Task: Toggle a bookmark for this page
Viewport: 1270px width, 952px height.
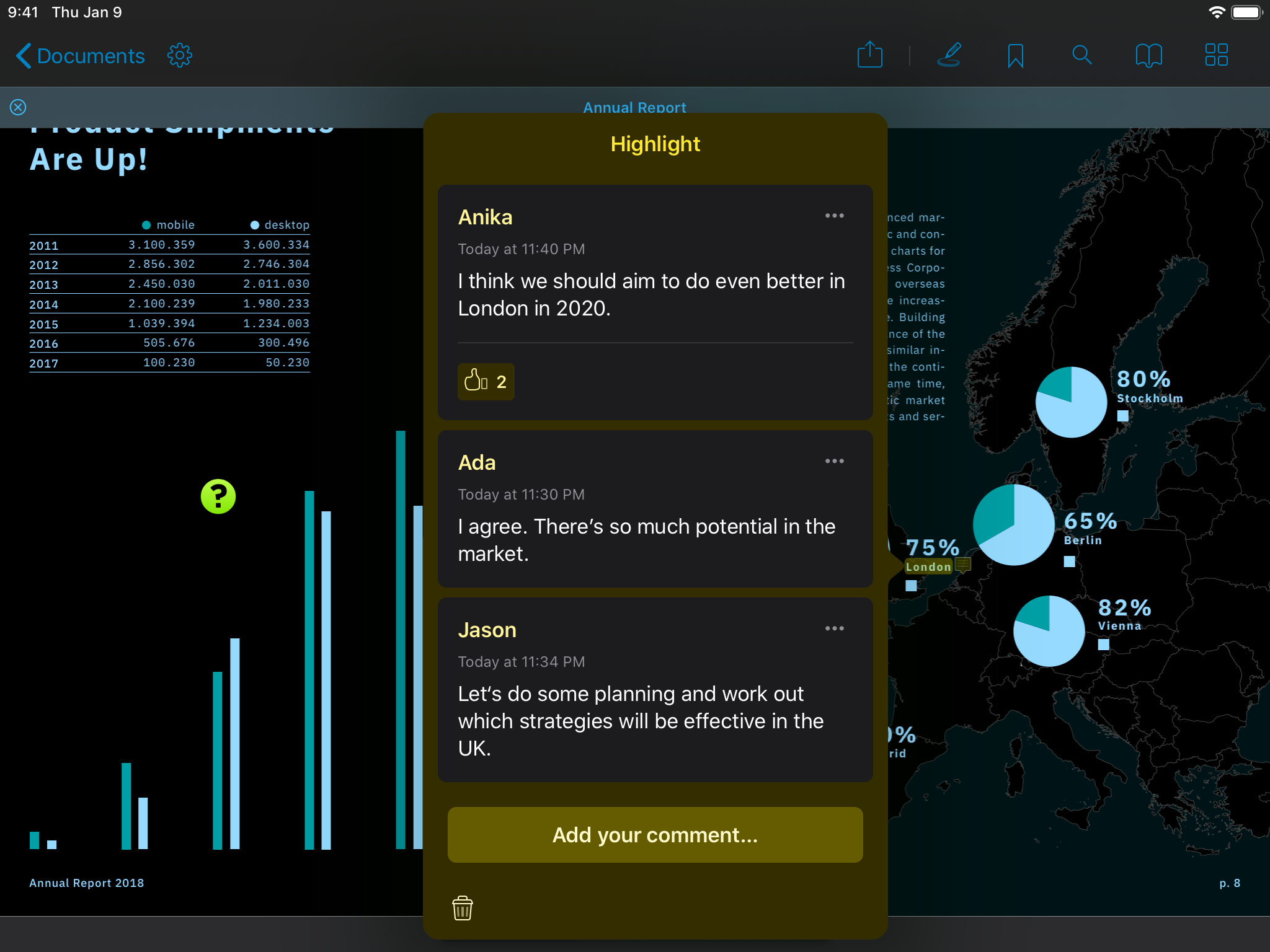Action: pos(1015,55)
